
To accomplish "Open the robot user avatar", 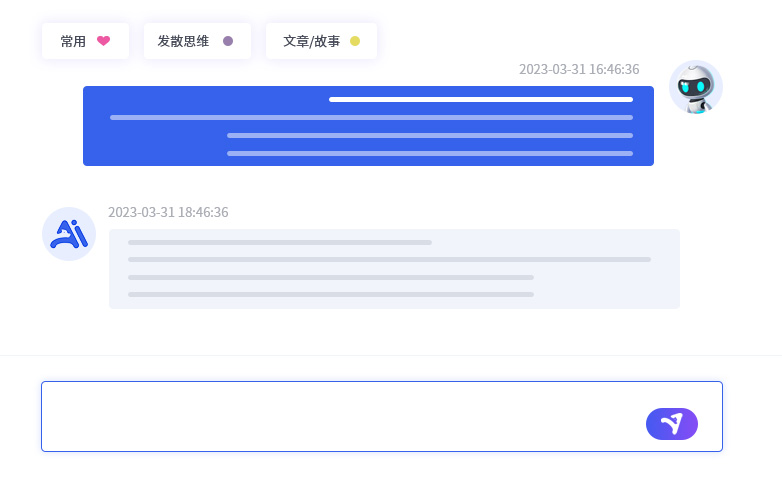I will (x=695, y=87).
